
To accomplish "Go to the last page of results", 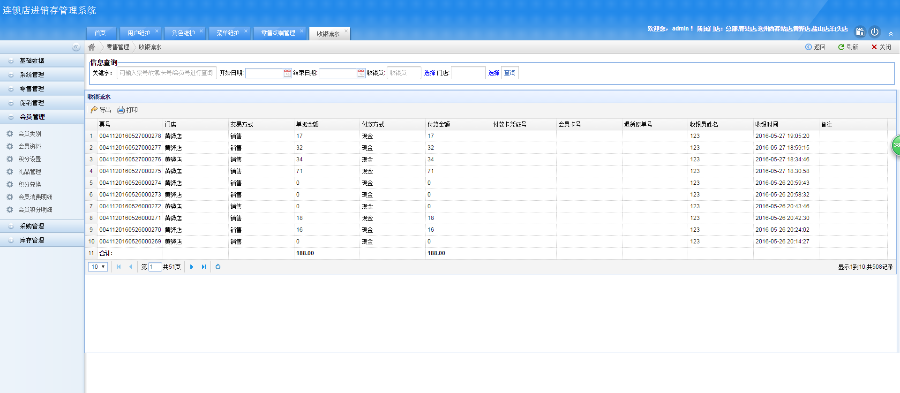I will point(204,267).
